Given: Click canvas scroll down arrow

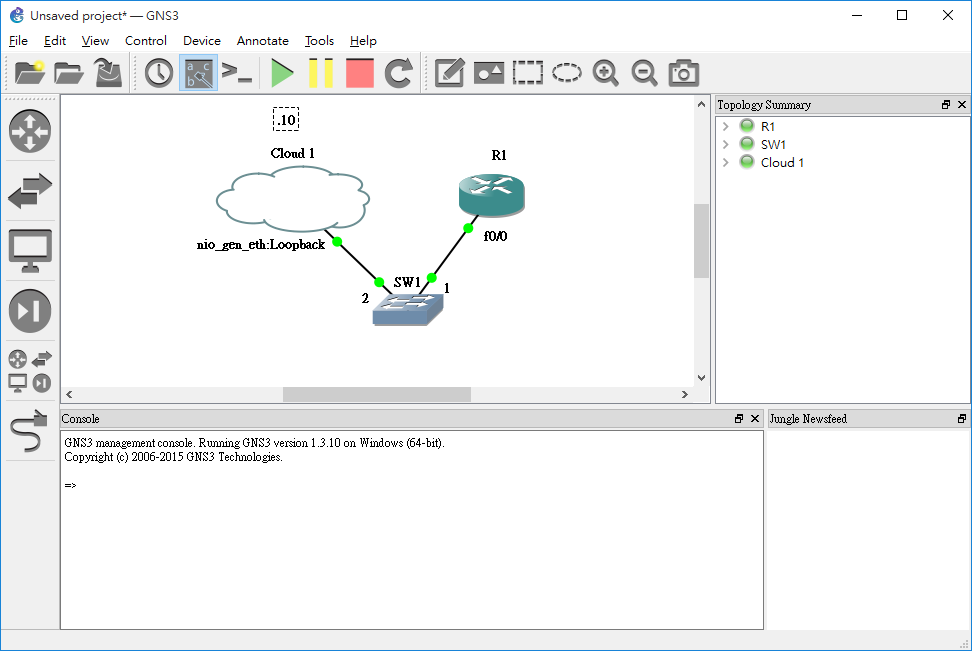Looking at the screenshot, I should click(x=701, y=378).
